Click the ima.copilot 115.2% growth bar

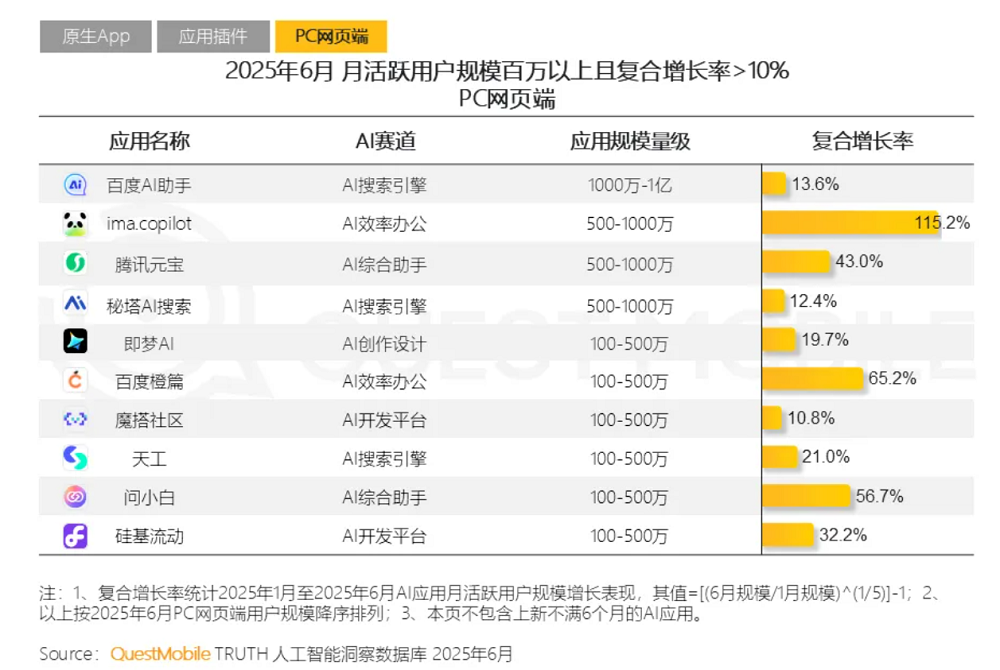pos(850,223)
